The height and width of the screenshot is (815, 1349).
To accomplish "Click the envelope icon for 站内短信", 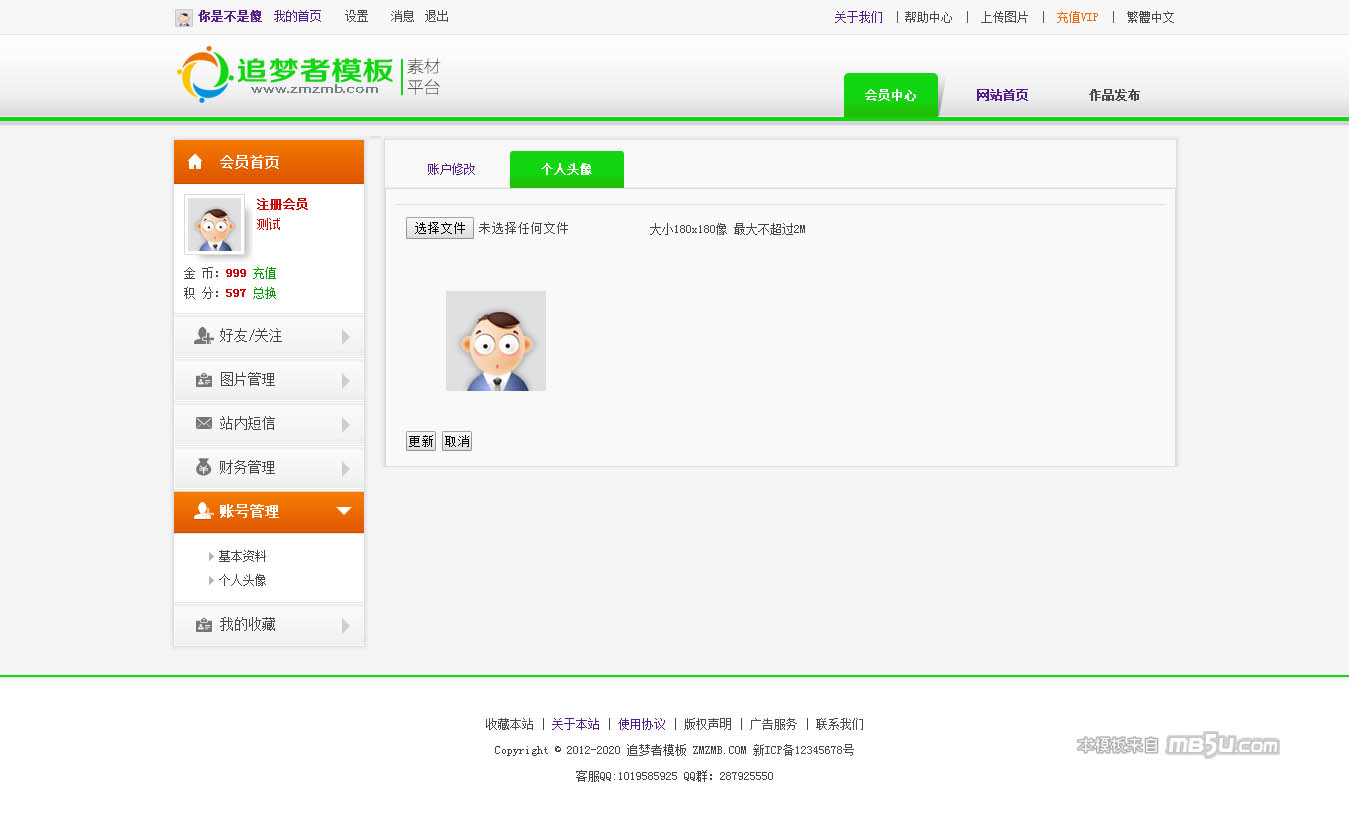I will 203,424.
